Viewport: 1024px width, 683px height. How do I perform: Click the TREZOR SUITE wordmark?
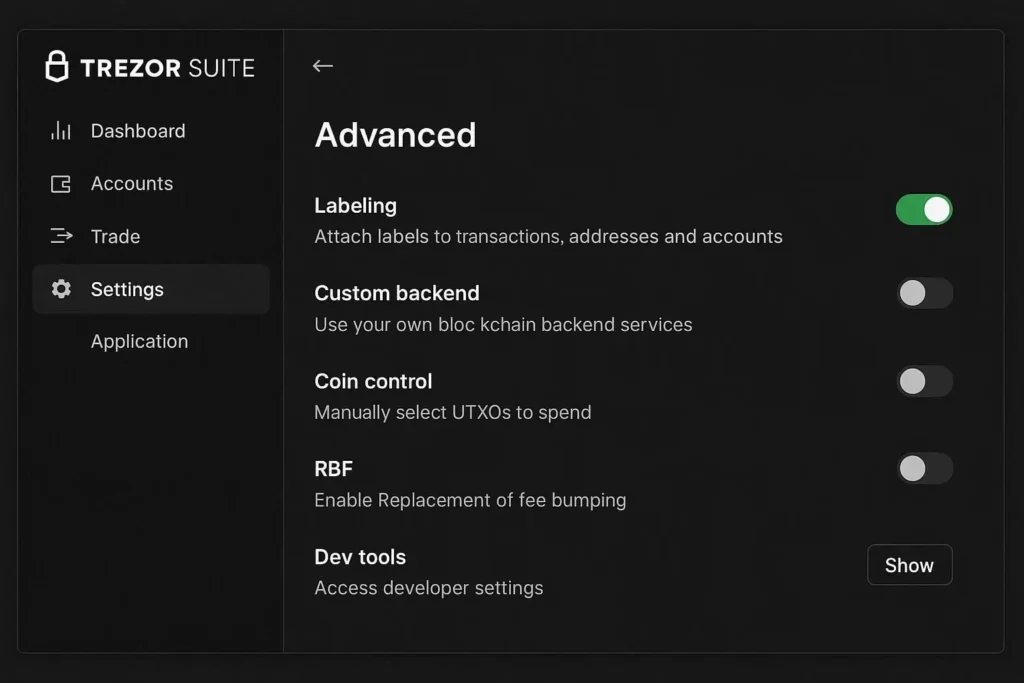[x=167, y=68]
